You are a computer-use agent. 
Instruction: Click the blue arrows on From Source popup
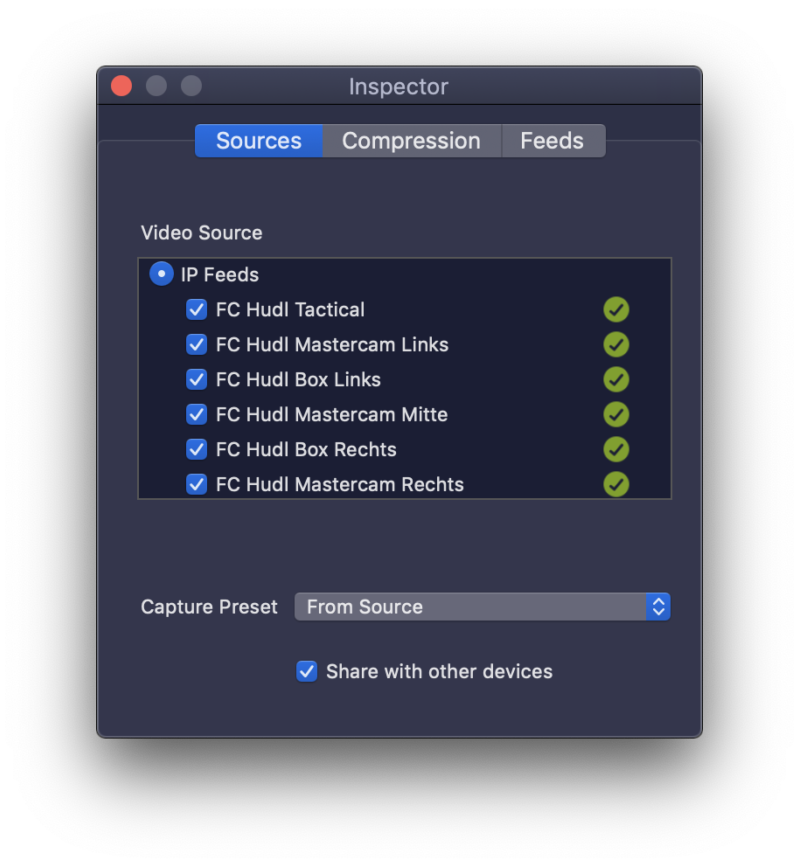coord(658,607)
